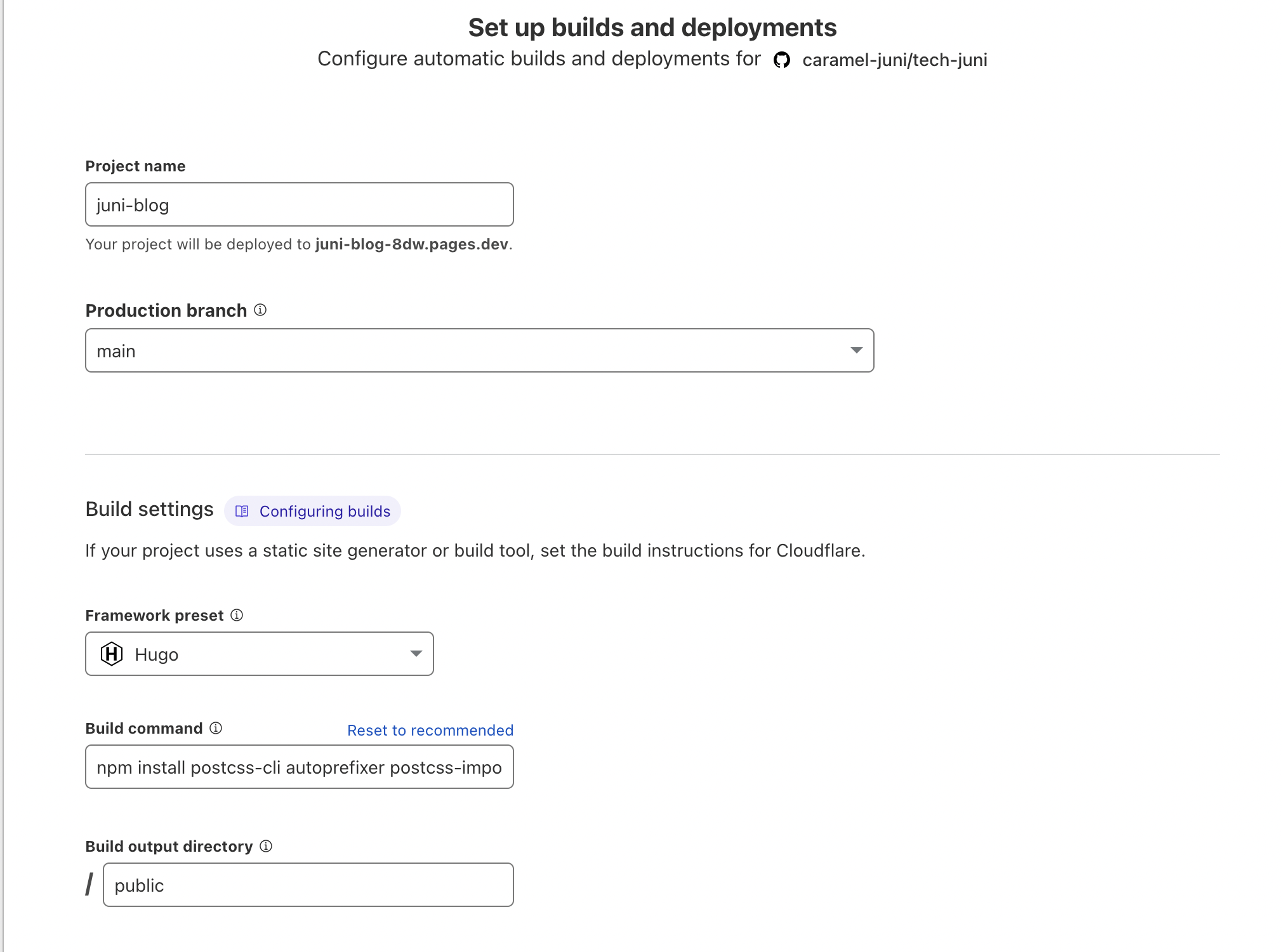Focus the Project name input field

(299, 204)
